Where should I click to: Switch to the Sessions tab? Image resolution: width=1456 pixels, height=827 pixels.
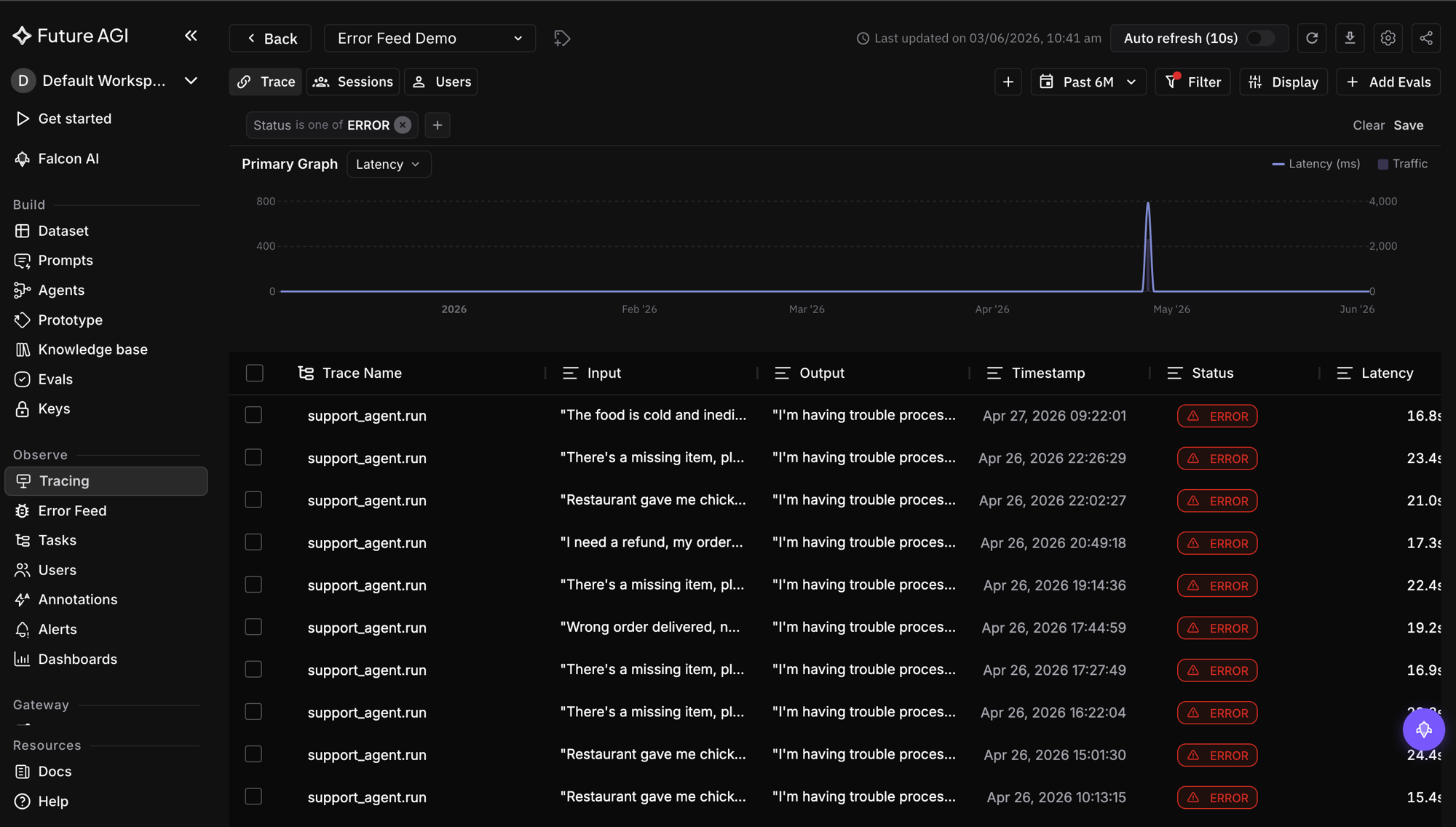(353, 82)
